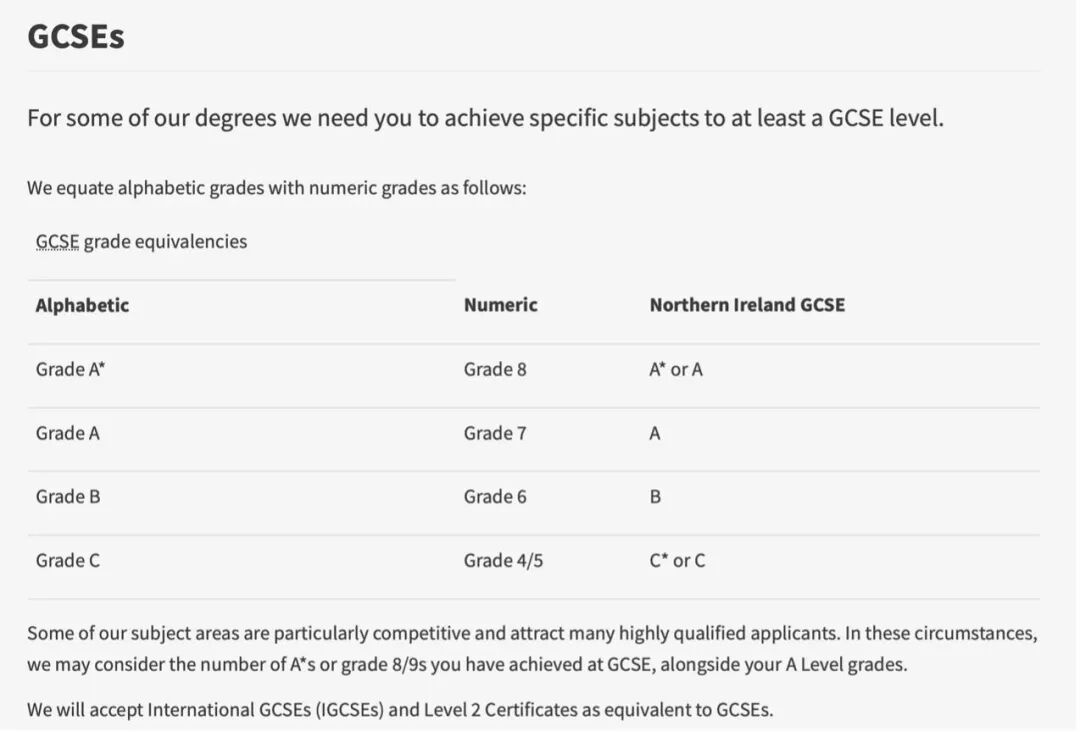Click the paragraph about competitive subject areas

point(532,649)
